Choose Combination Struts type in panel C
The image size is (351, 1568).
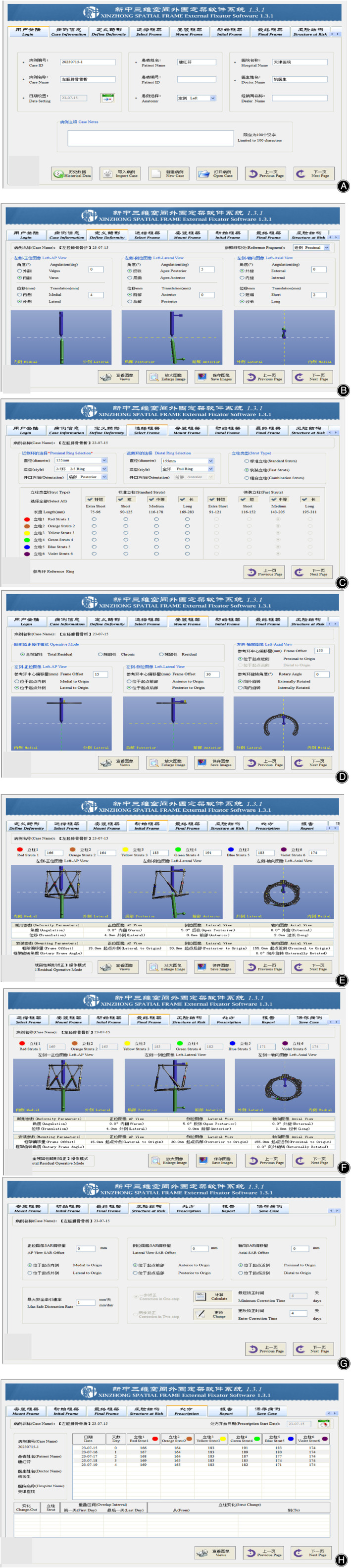(x=247, y=478)
